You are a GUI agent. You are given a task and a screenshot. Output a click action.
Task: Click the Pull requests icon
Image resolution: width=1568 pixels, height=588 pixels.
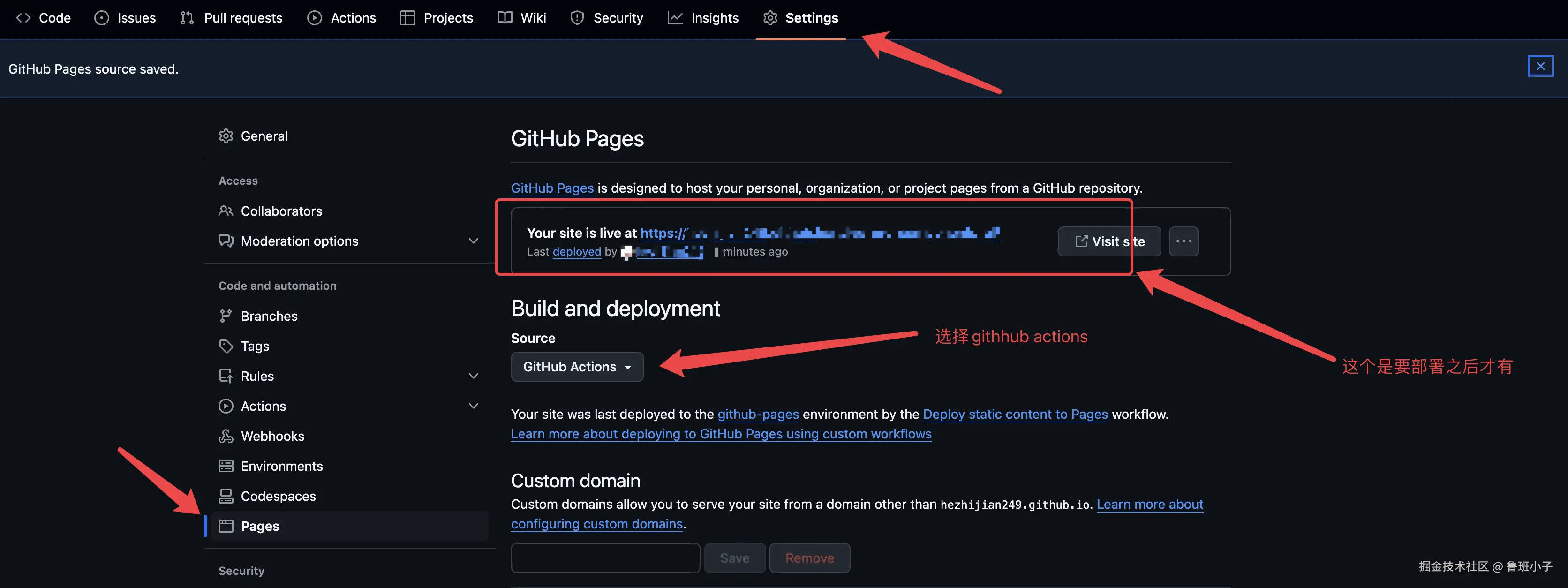(x=187, y=18)
